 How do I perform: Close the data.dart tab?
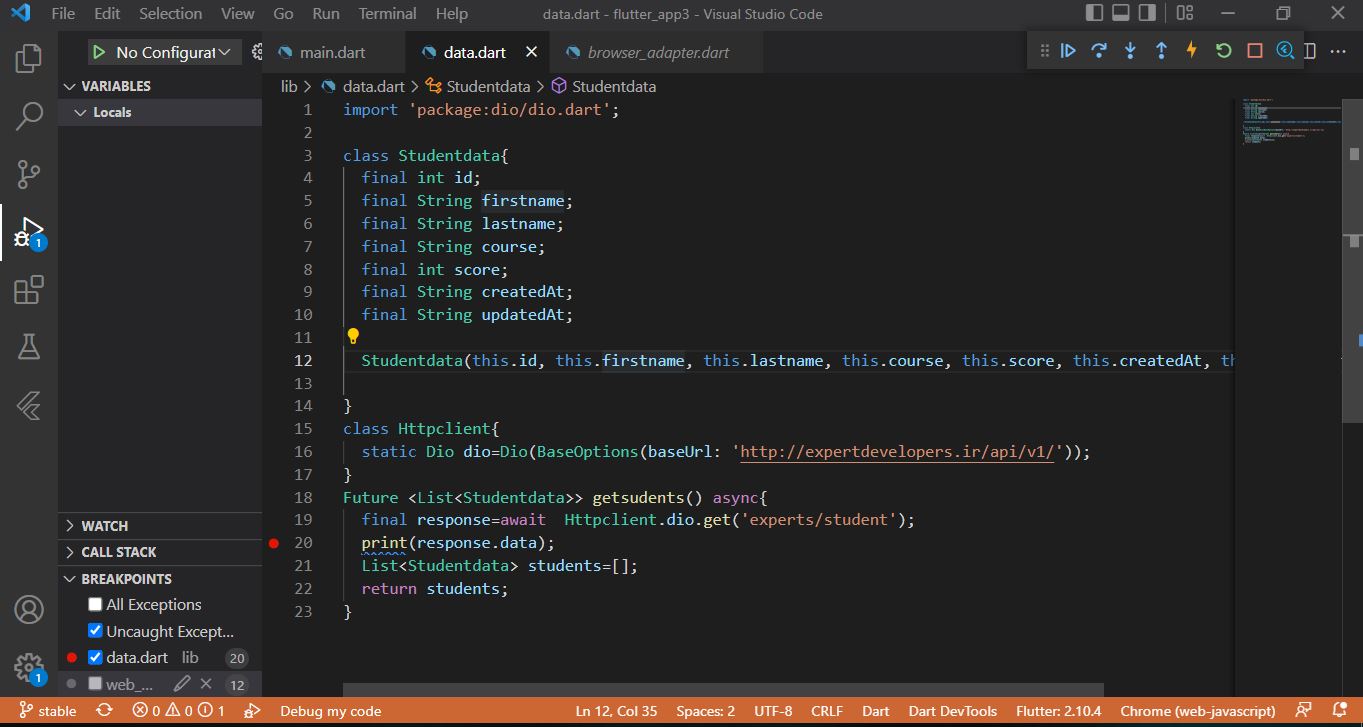531,52
